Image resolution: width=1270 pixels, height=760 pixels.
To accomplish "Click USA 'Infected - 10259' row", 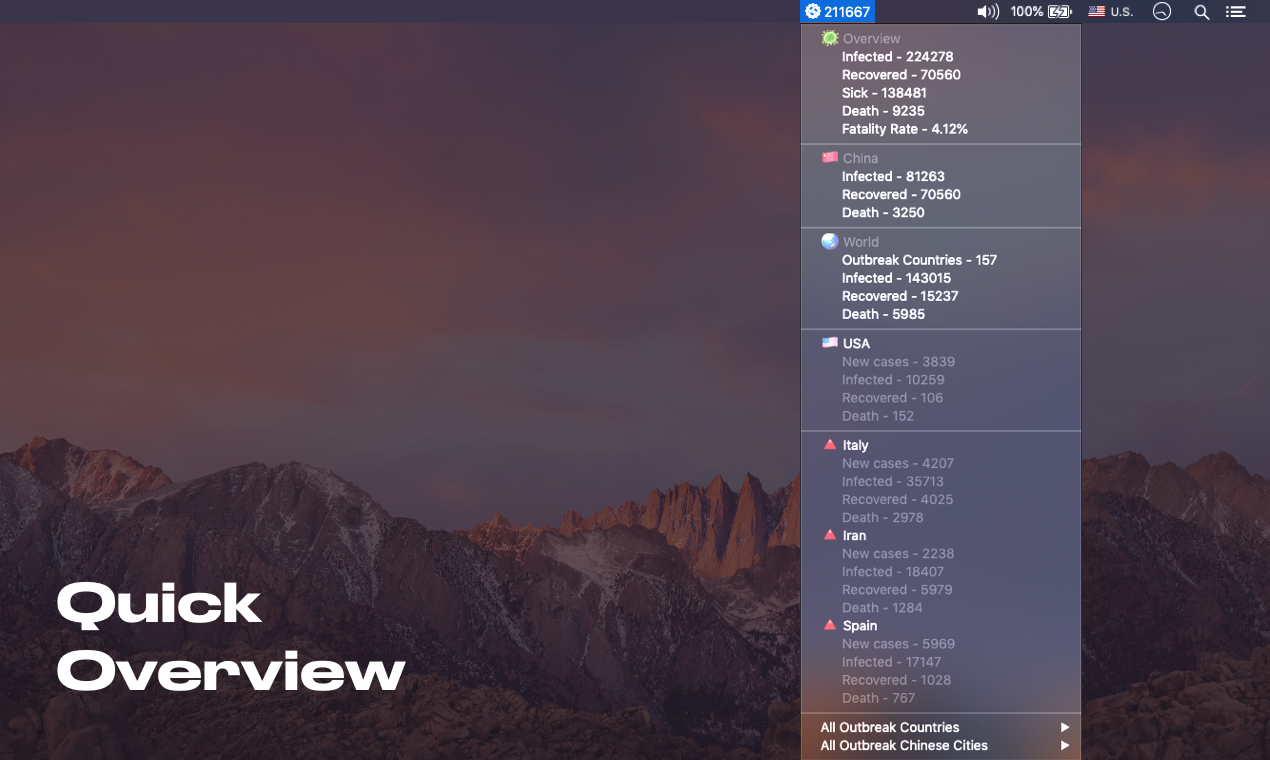I will (x=941, y=380).
